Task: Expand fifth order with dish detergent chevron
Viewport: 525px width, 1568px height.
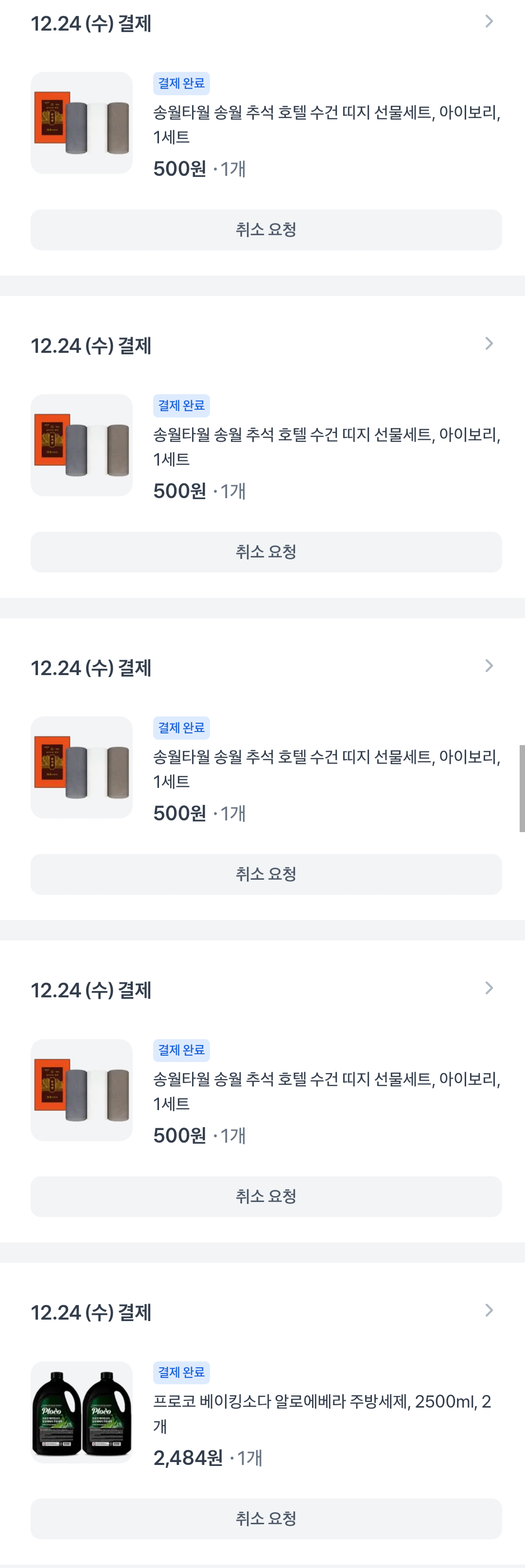Action: [489, 1310]
